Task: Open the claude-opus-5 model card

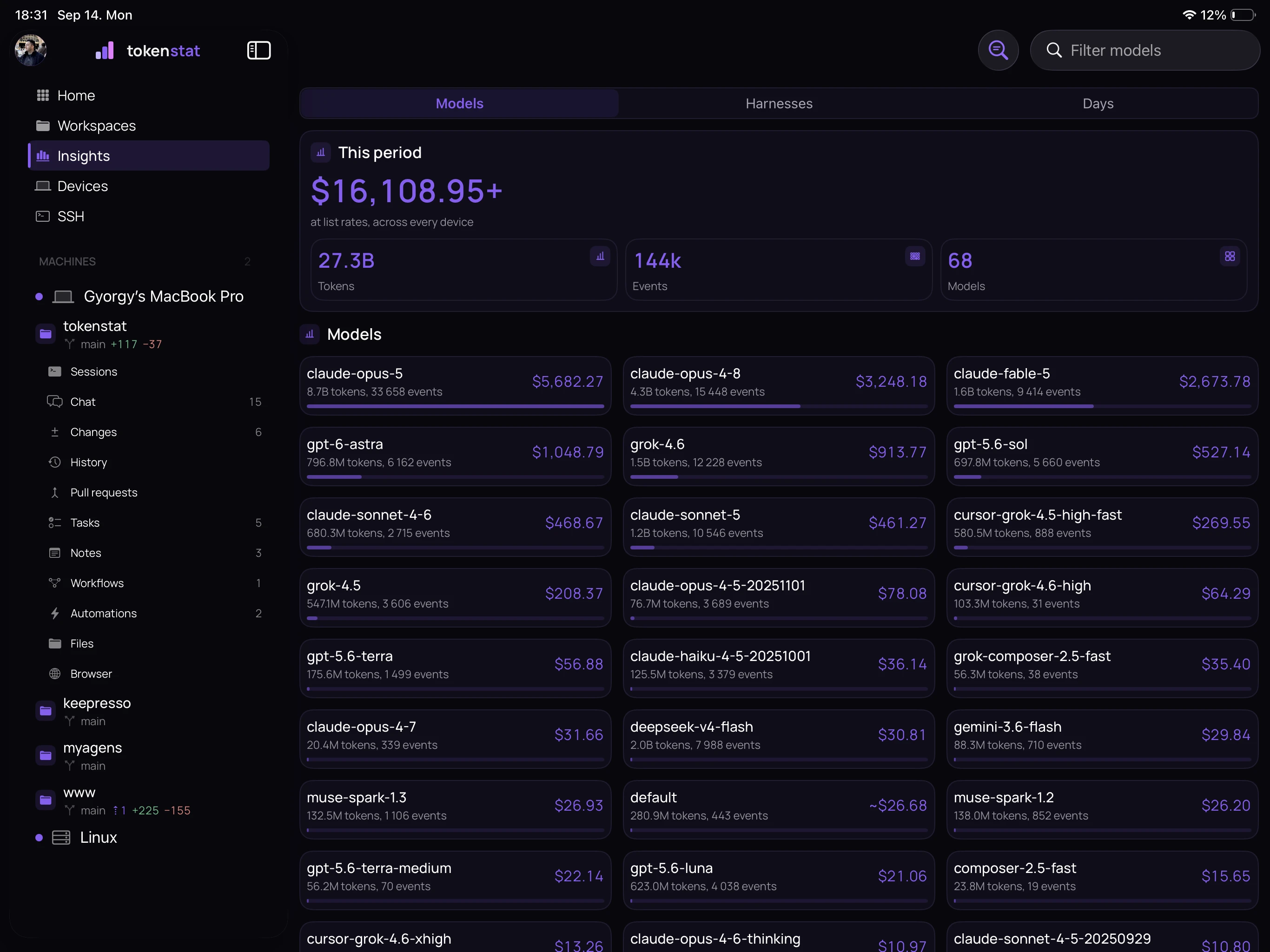Action: coord(455,386)
